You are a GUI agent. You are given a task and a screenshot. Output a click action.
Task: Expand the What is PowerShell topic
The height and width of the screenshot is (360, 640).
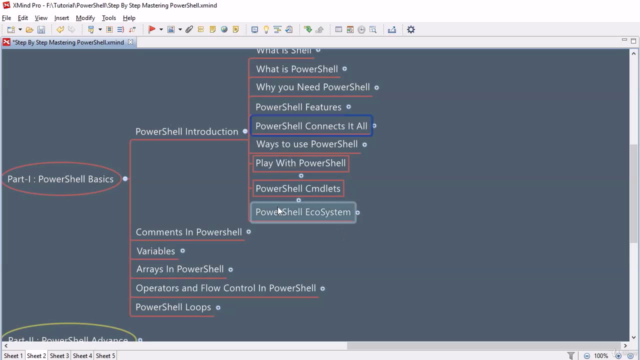click(x=344, y=69)
